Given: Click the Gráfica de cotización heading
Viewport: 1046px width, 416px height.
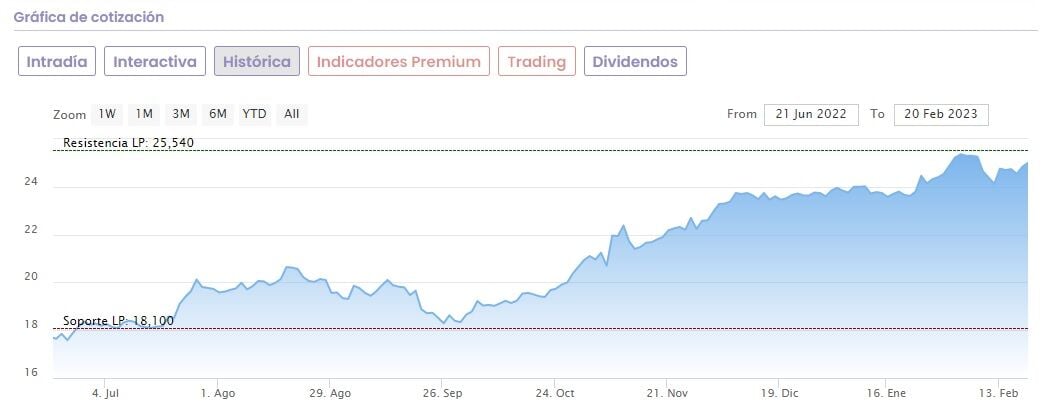Looking at the screenshot, I should point(89,17).
